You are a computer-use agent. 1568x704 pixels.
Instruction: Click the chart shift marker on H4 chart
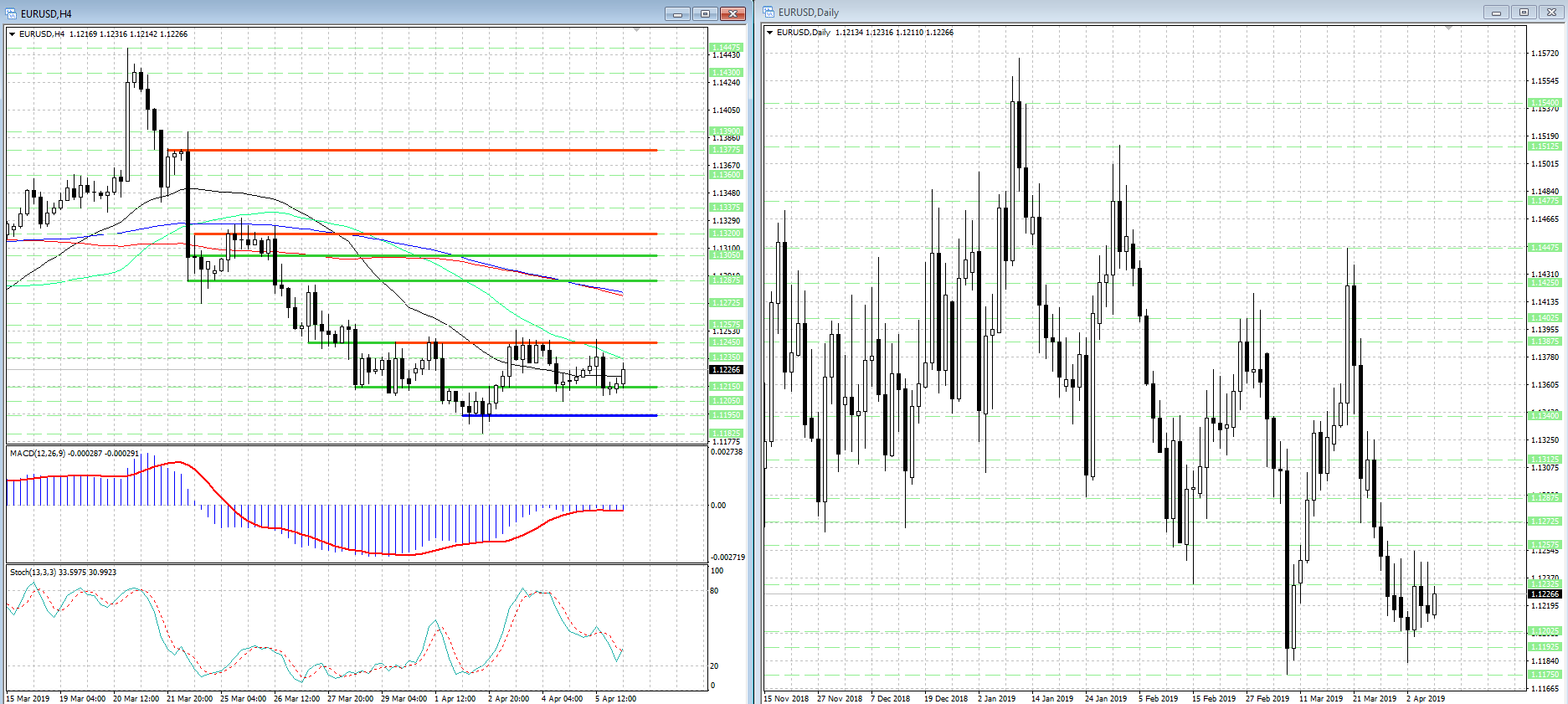(x=636, y=30)
